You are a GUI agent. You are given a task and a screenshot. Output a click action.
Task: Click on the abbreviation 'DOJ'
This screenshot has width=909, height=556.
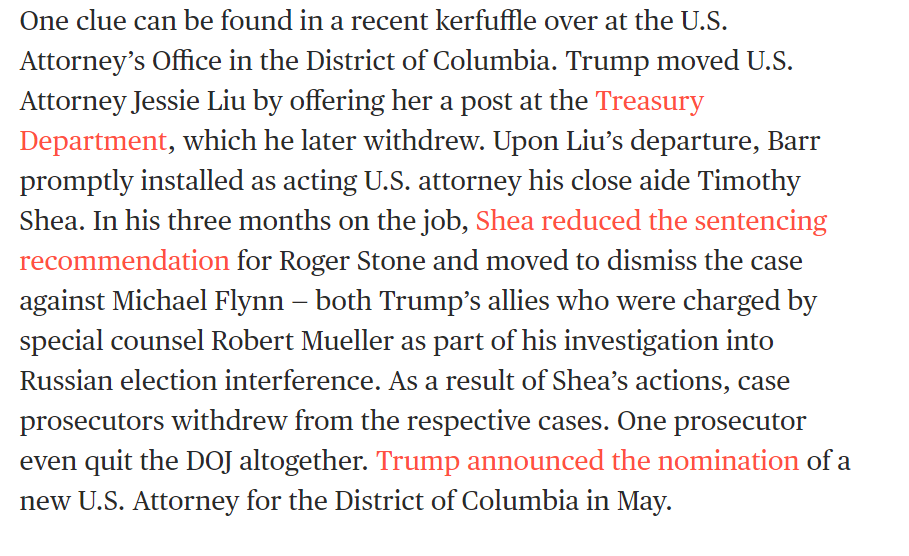click(209, 461)
